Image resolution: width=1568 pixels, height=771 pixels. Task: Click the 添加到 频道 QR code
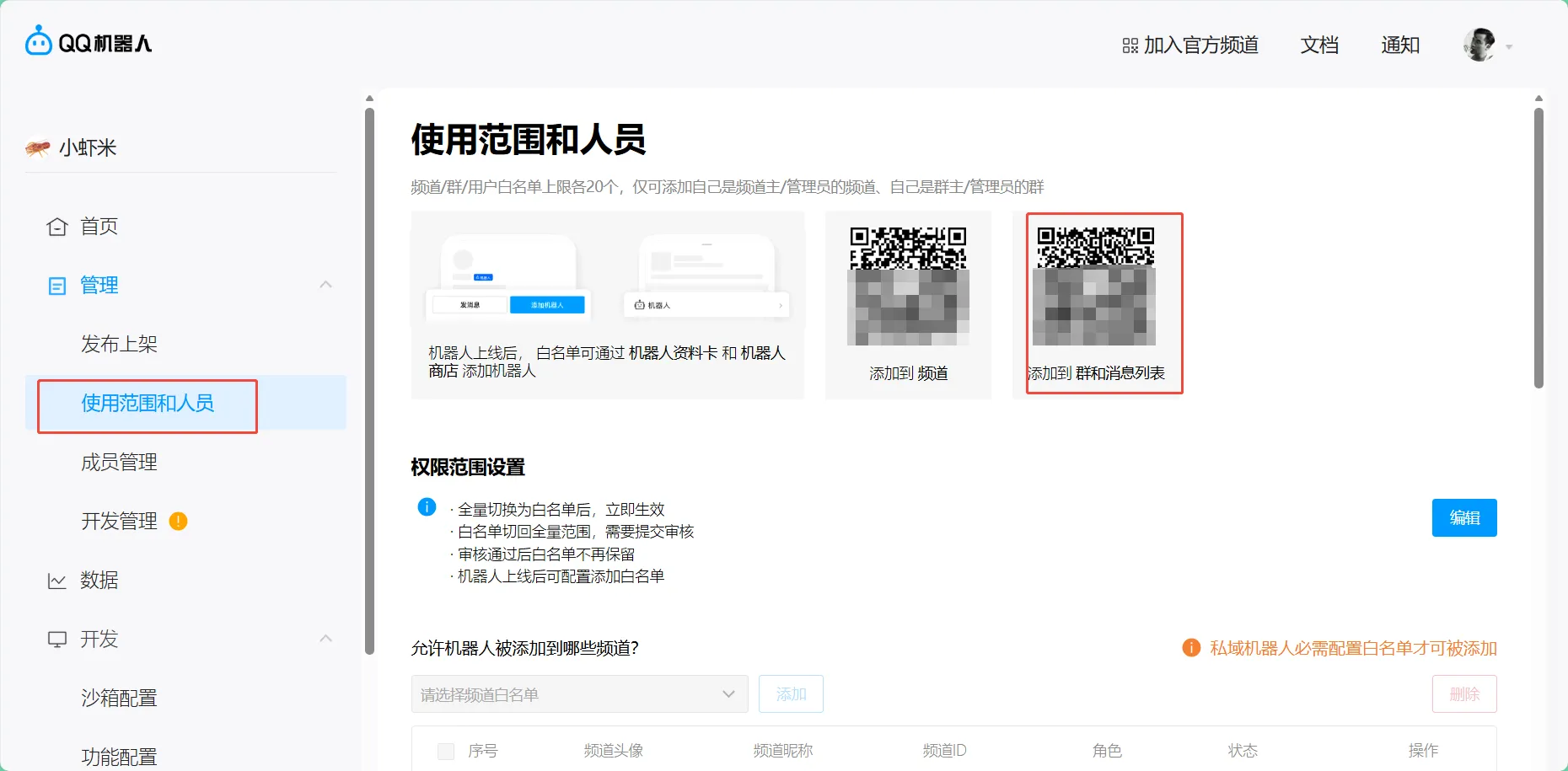click(x=908, y=286)
